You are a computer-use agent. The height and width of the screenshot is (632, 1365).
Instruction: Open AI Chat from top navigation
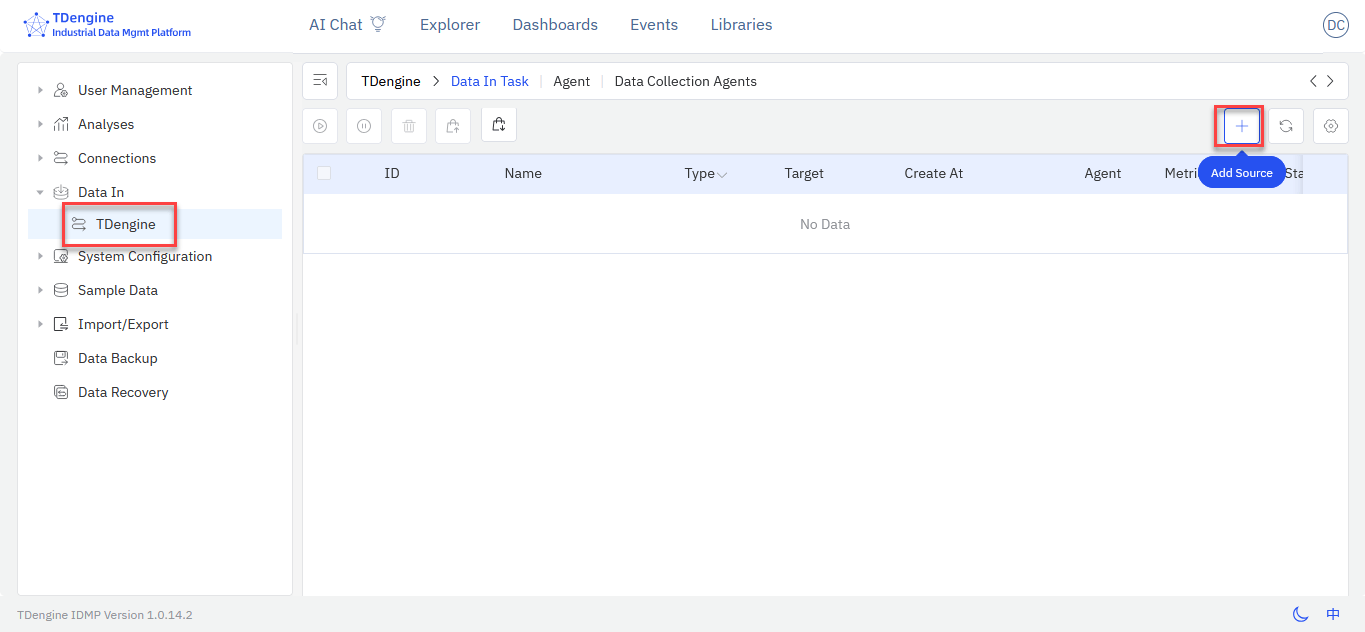tap(346, 25)
